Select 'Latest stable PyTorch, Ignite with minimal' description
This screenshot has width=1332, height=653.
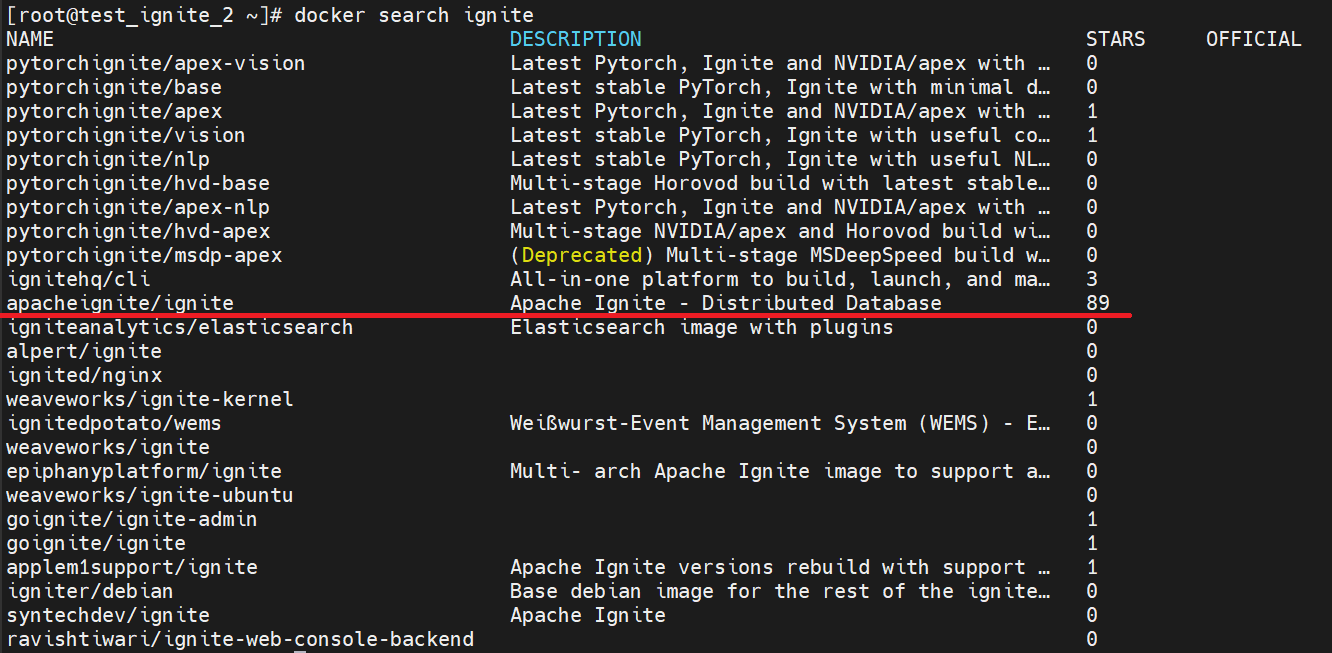click(x=781, y=87)
